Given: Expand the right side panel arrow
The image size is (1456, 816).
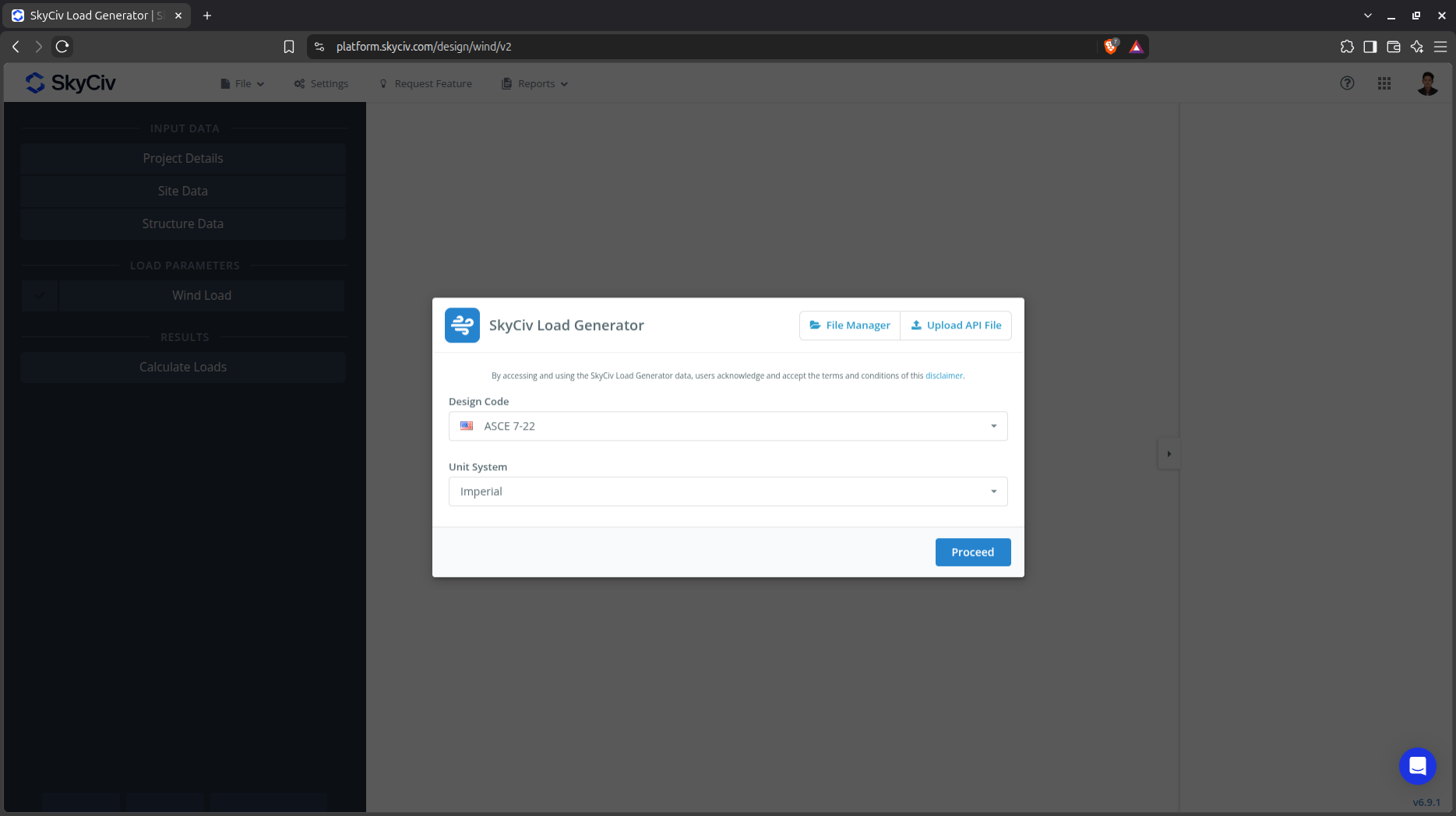Looking at the screenshot, I should pyautogui.click(x=1169, y=454).
